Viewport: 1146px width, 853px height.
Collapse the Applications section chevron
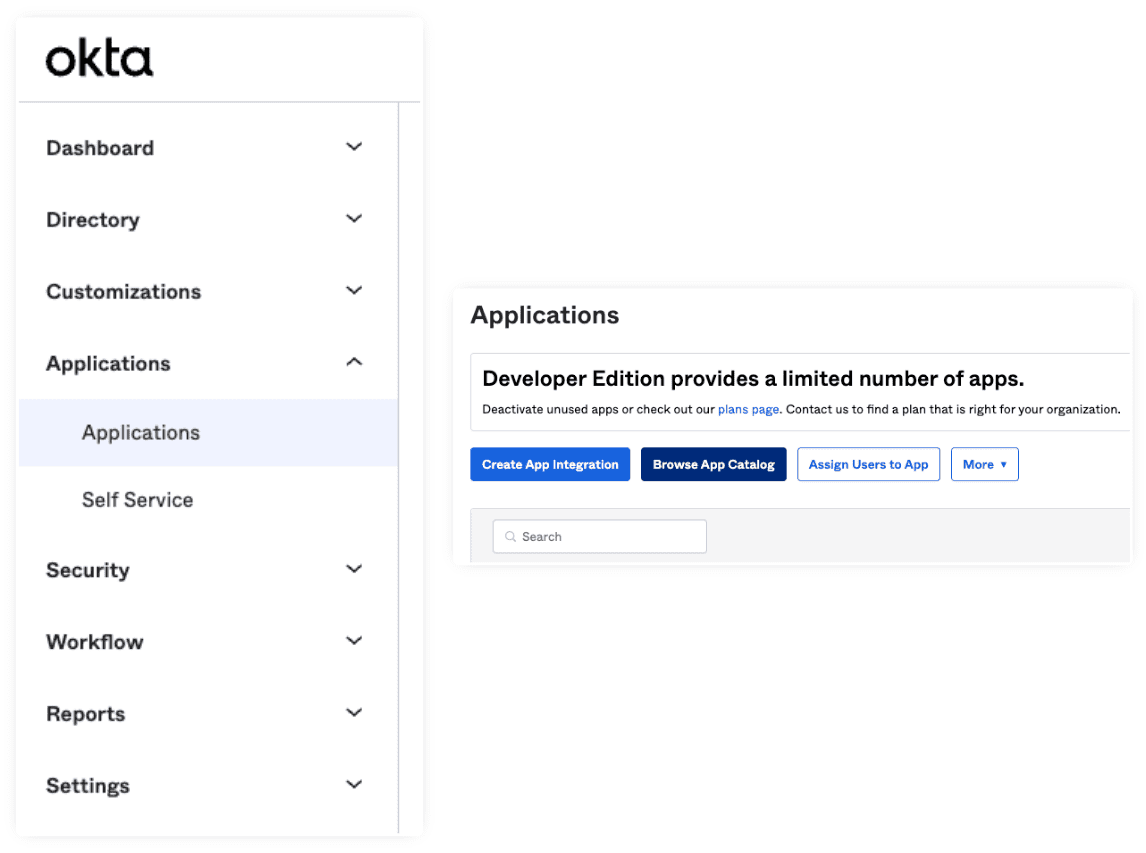click(x=354, y=362)
